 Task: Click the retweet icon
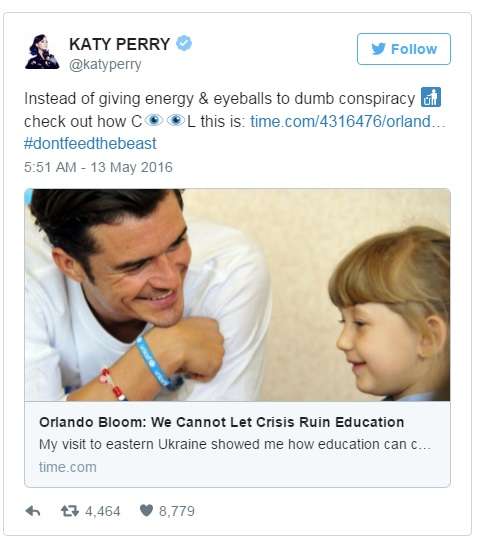point(70,511)
